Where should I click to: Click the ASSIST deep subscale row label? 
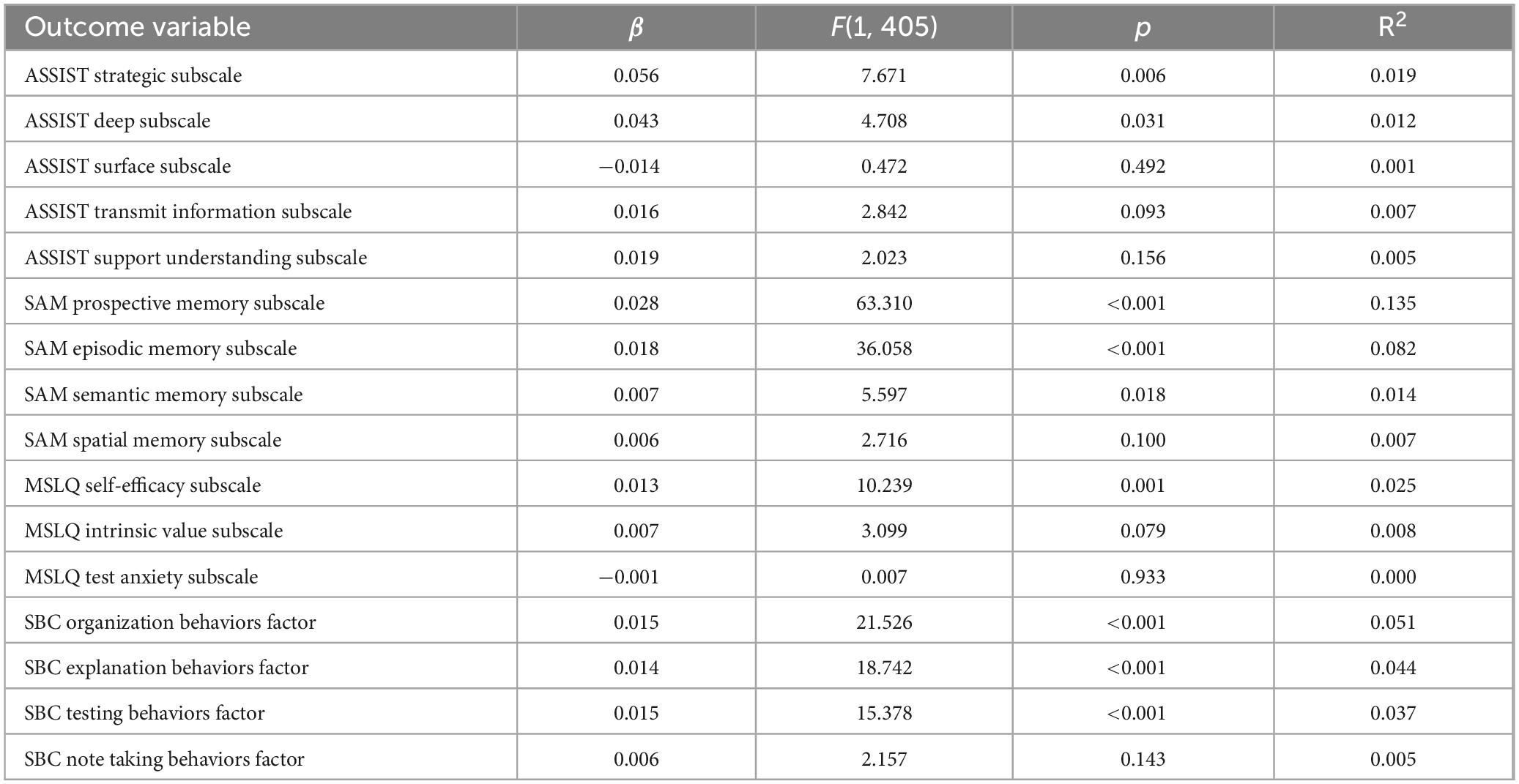pos(117,121)
